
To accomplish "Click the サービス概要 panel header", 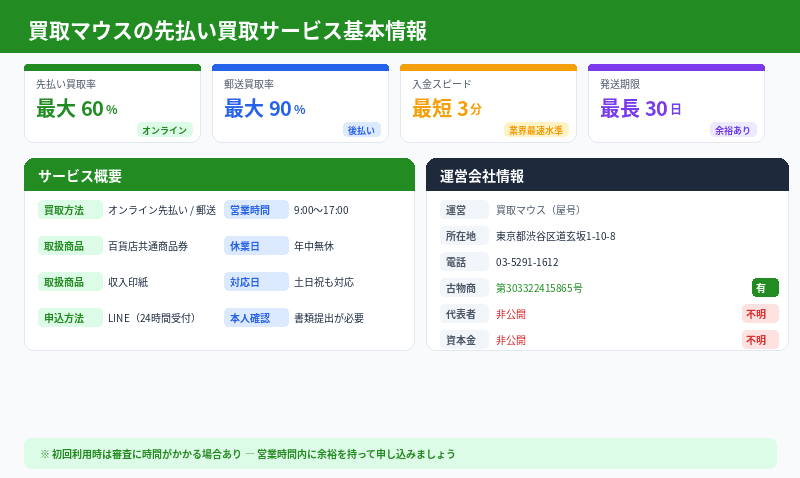I will 219,175.
